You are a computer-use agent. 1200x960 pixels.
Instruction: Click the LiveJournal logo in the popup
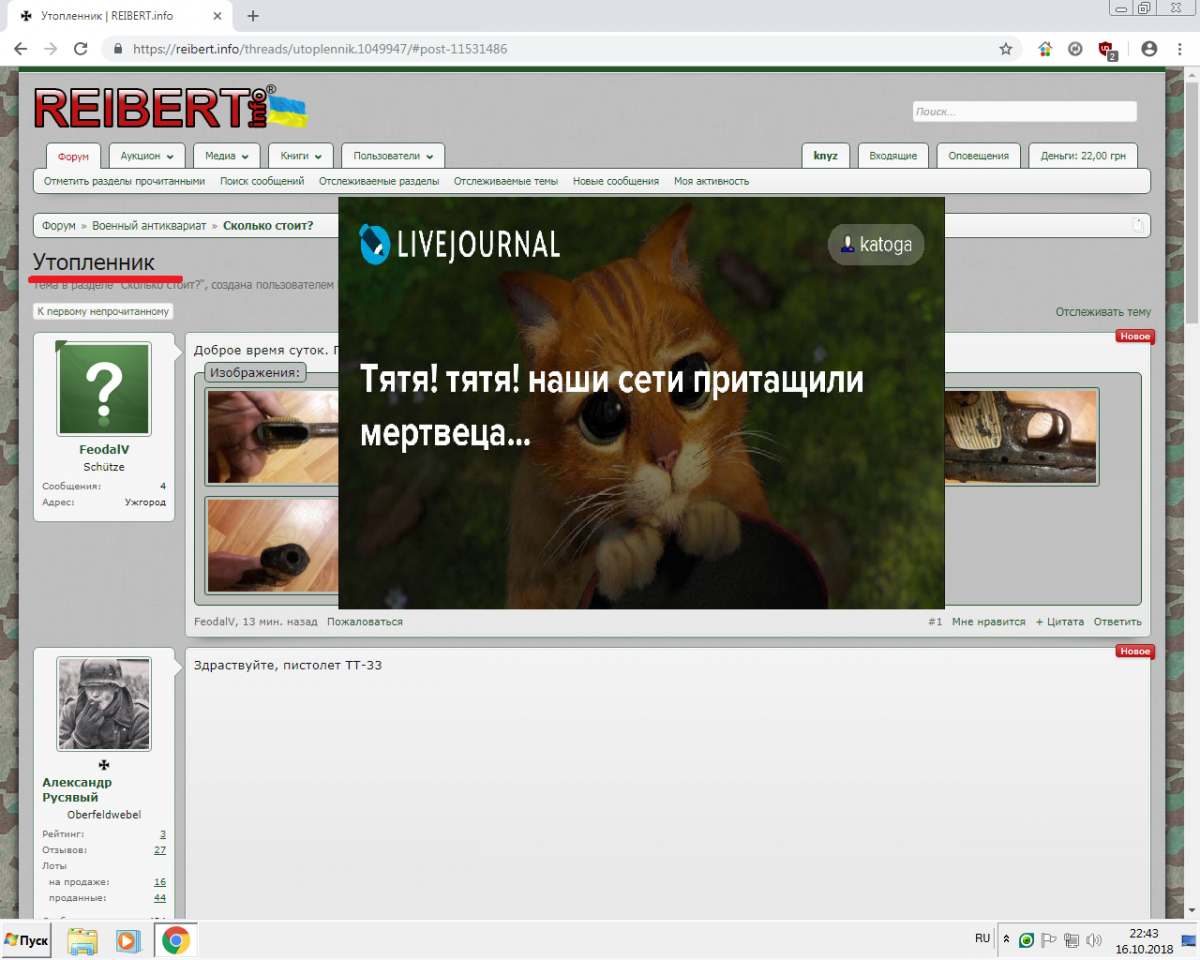[460, 244]
